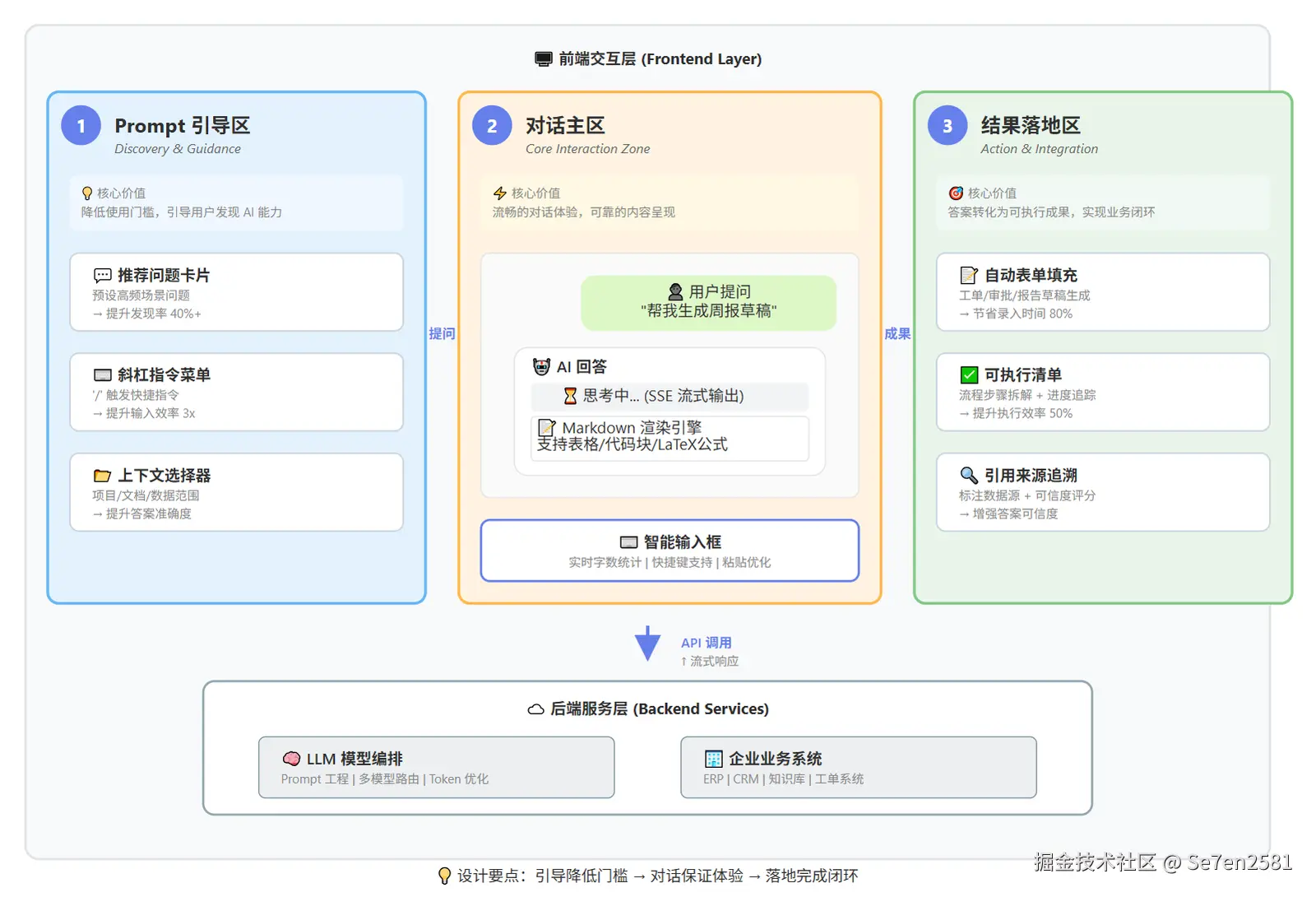Click the number 2 badge of 对话主区
The image size is (1316, 897).
pyautogui.click(x=492, y=126)
